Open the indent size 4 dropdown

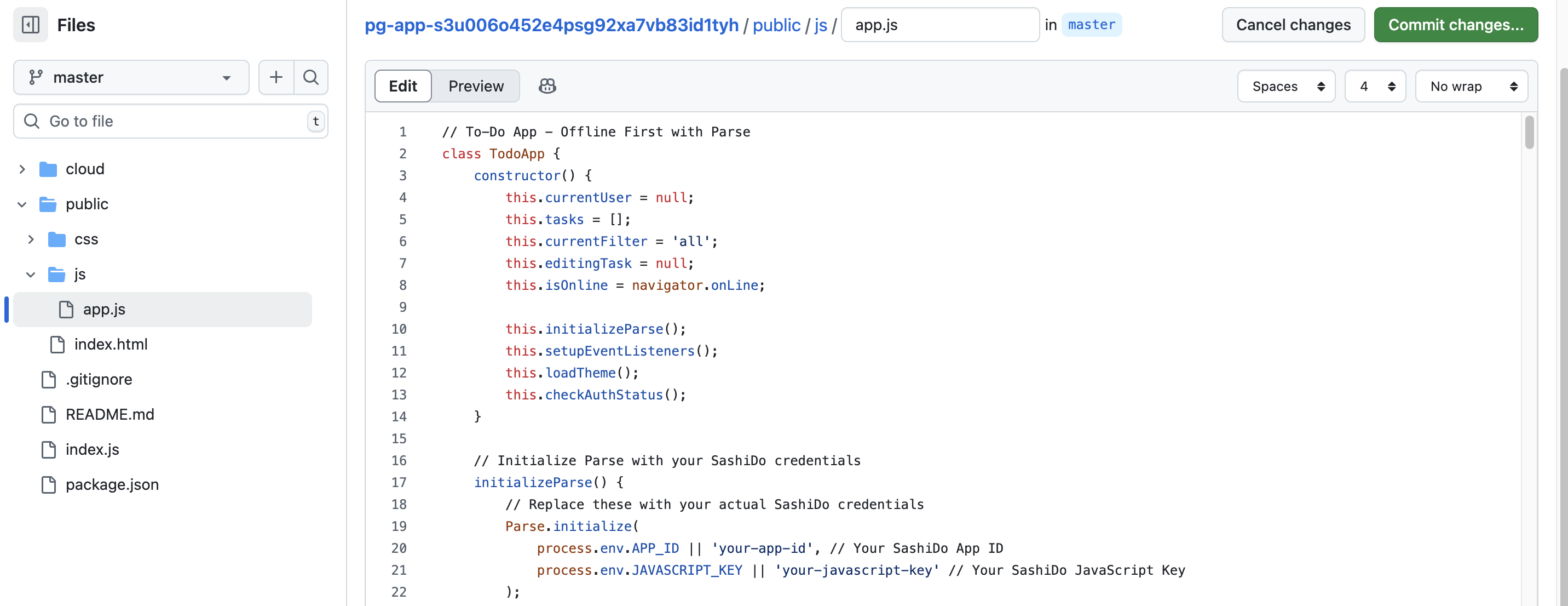click(x=1375, y=87)
